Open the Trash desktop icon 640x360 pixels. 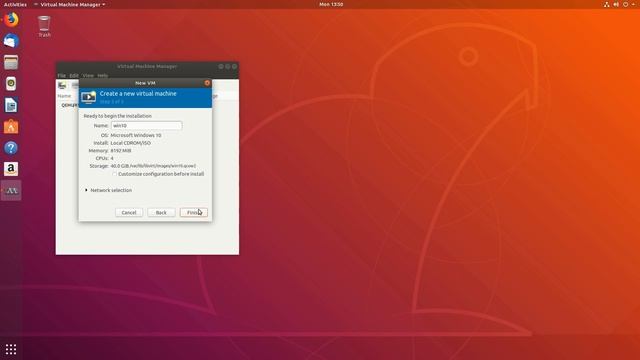(x=44, y=26)
